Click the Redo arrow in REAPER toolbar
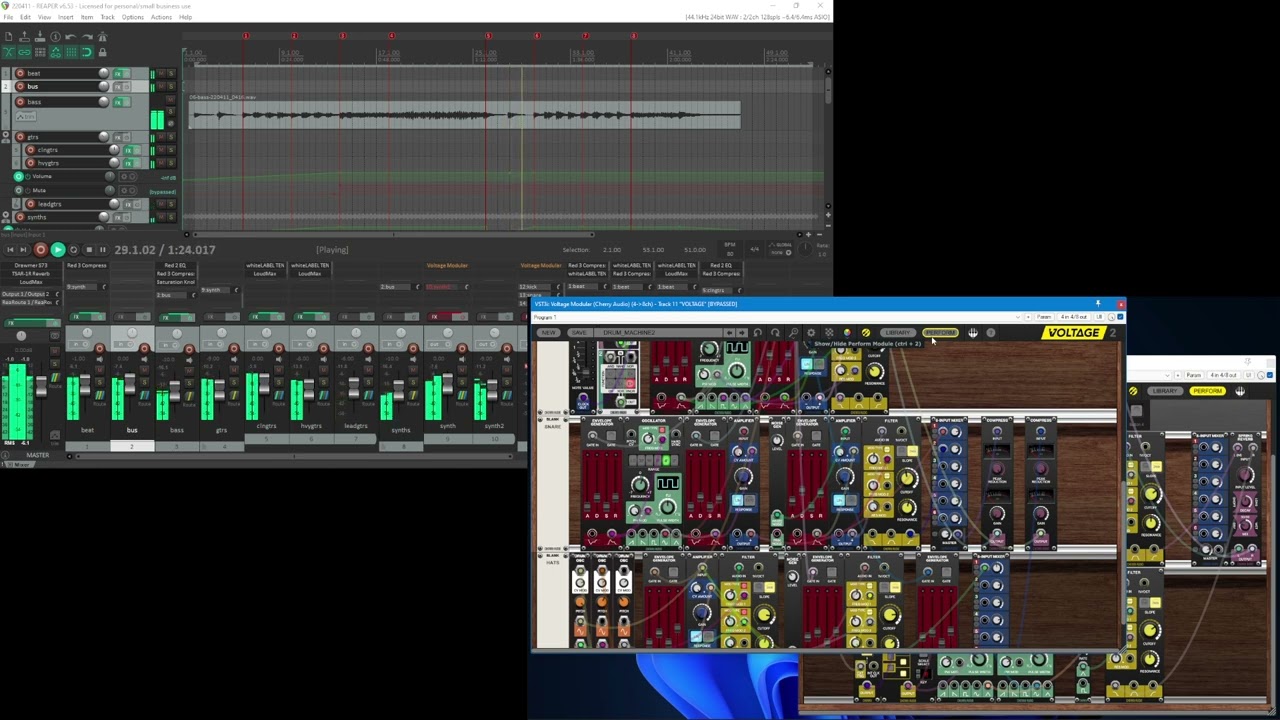The width and height of the screenshot is (1280, 720). [87, 37]
